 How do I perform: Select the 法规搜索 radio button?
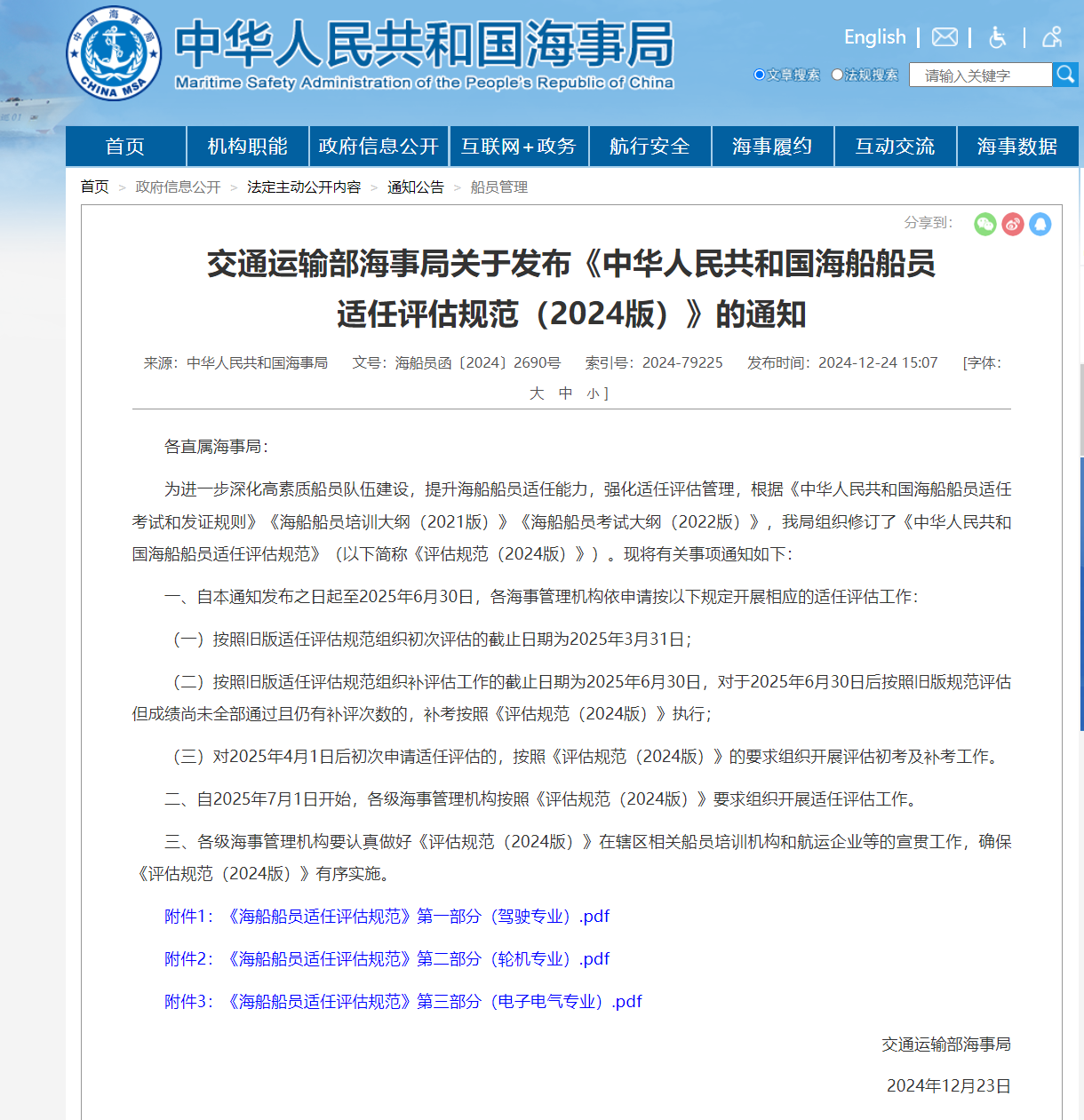point(837,75)
